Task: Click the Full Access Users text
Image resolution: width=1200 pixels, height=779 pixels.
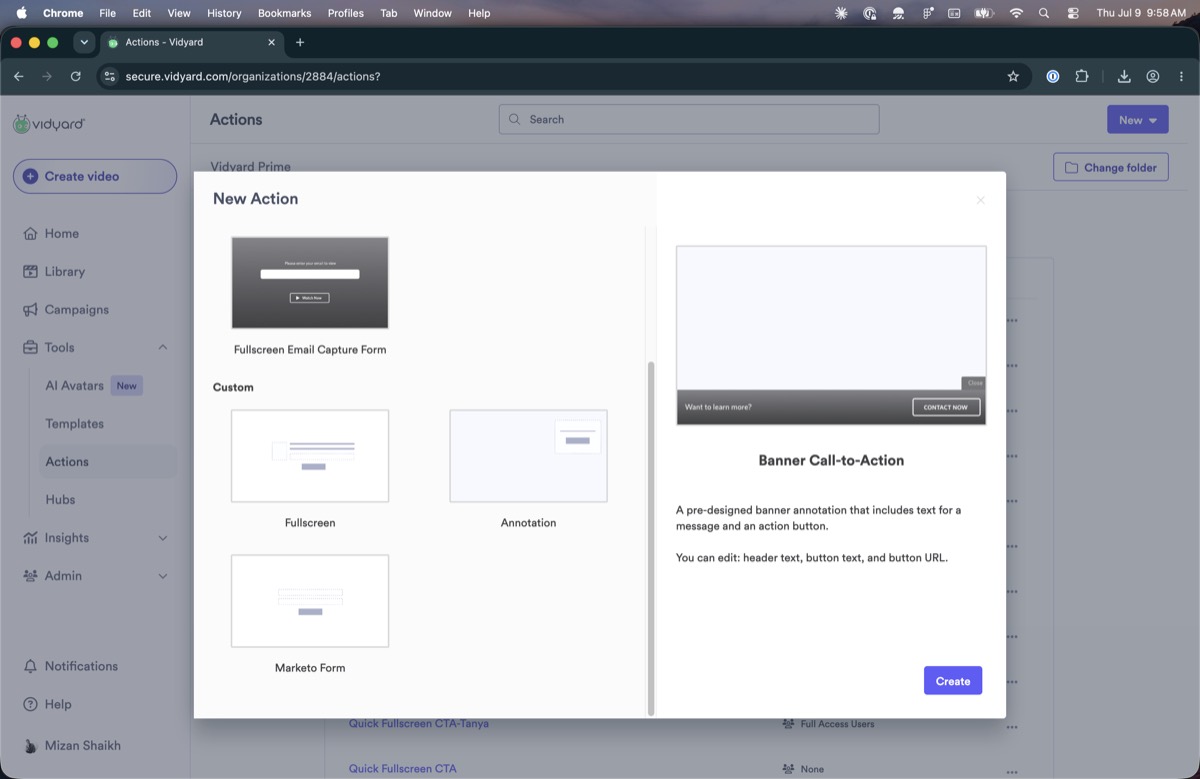Action: tap(837, 724)
